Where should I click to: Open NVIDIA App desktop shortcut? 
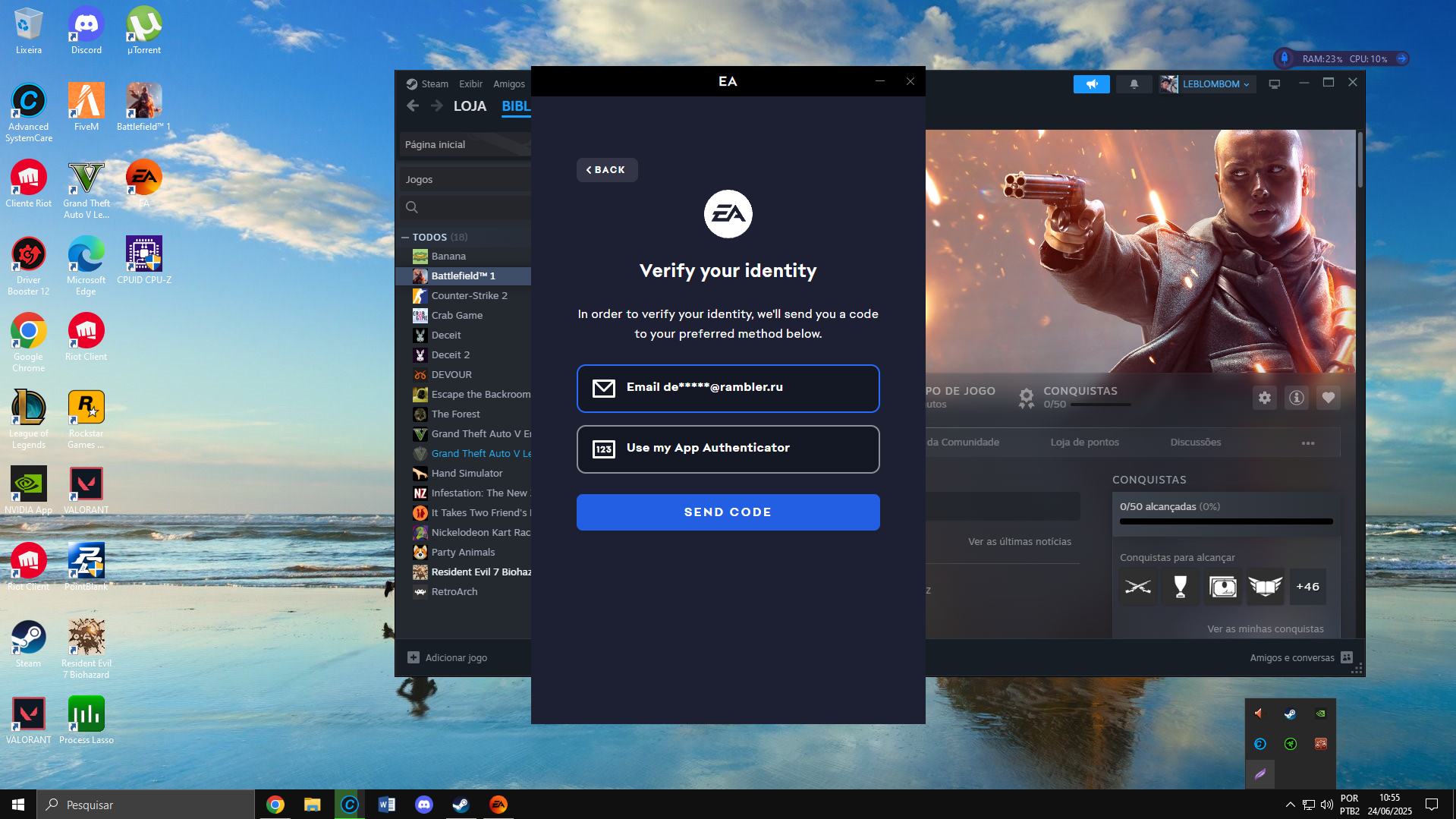tap(29, 490)
